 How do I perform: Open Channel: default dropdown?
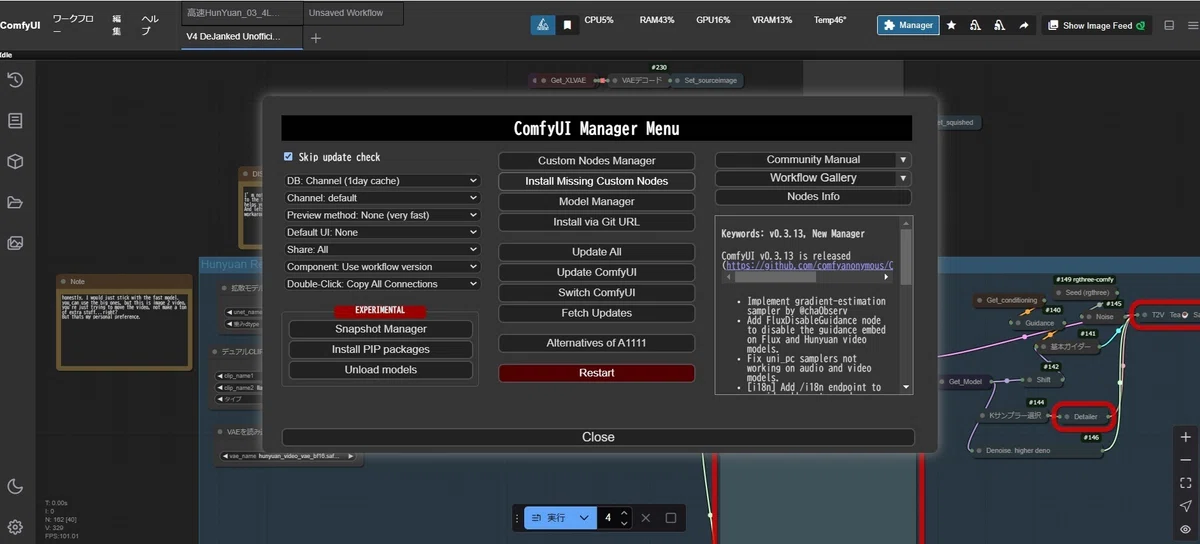click(x=382, y=198)
